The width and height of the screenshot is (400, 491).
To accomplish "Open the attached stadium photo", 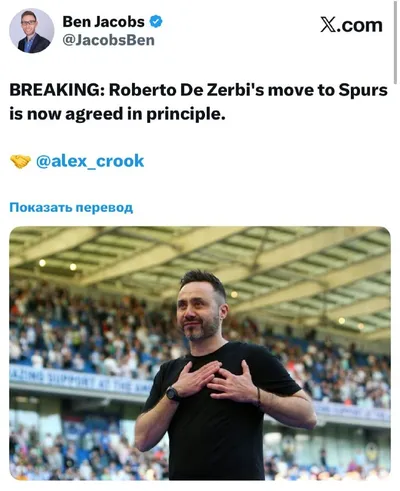I will (200, 353).
